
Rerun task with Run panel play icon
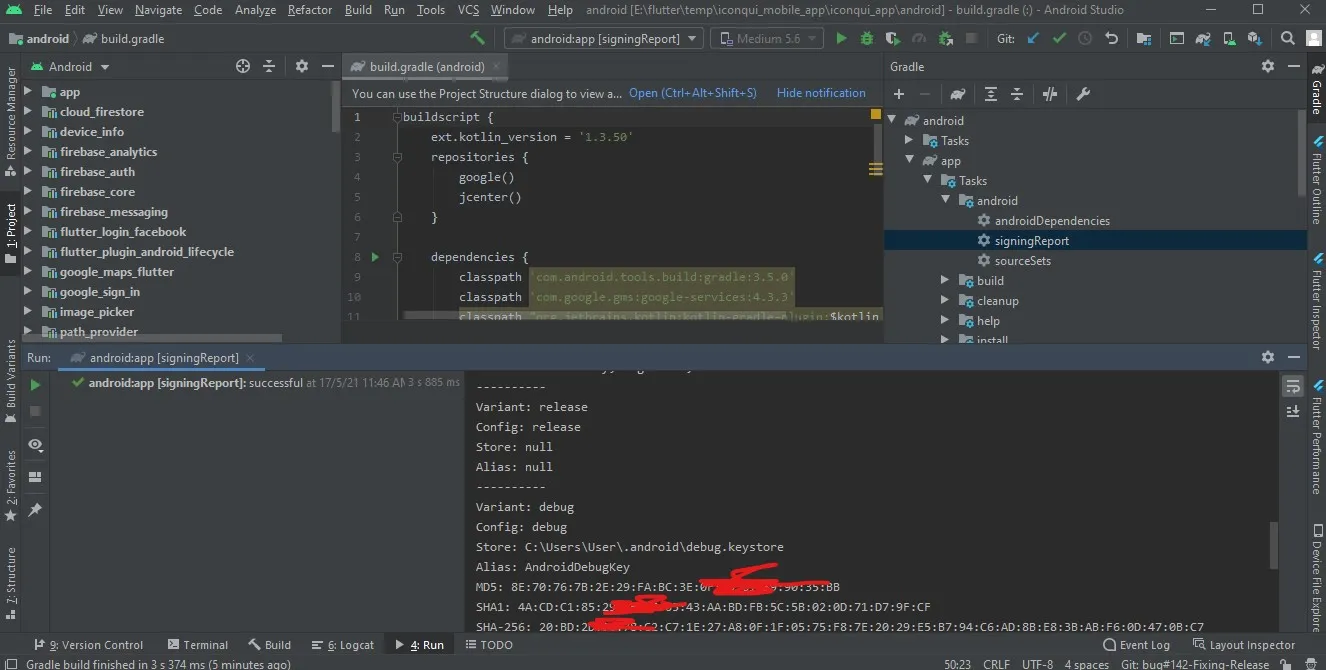coord(35,385)
